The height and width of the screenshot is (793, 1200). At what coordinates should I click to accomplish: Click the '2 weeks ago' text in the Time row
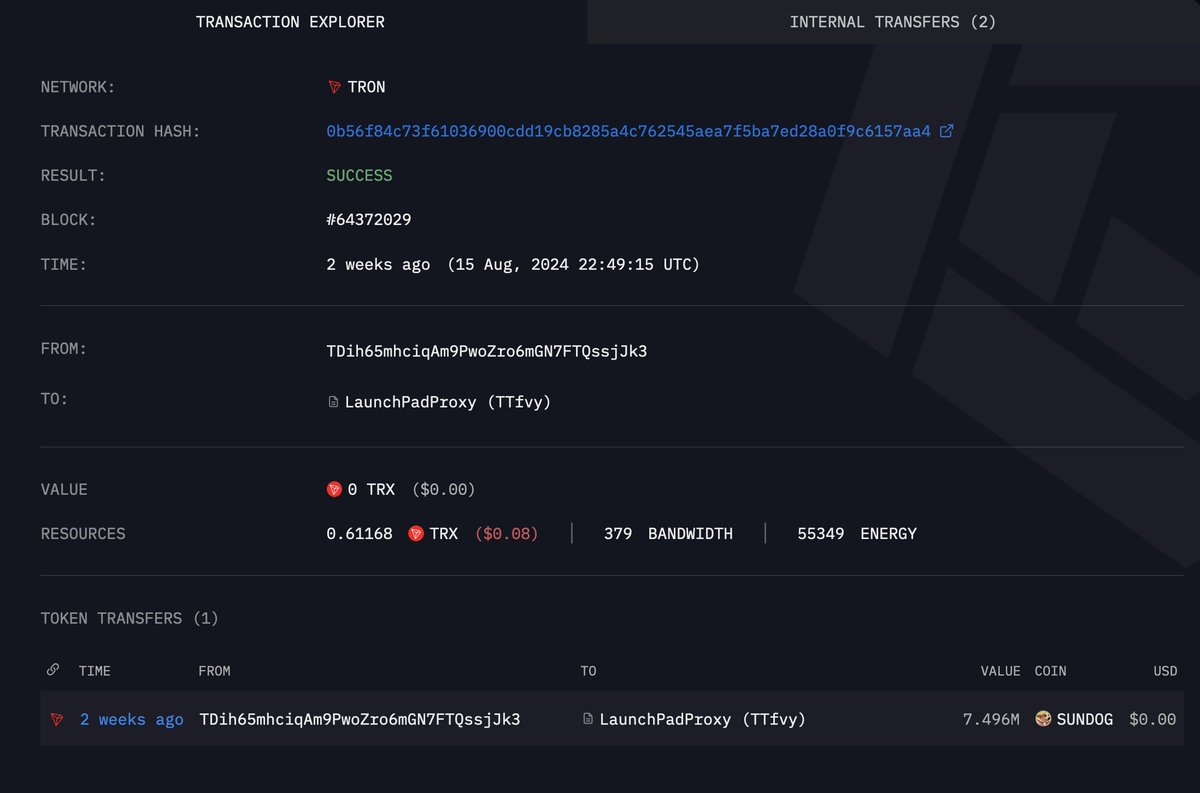point(378,265)
